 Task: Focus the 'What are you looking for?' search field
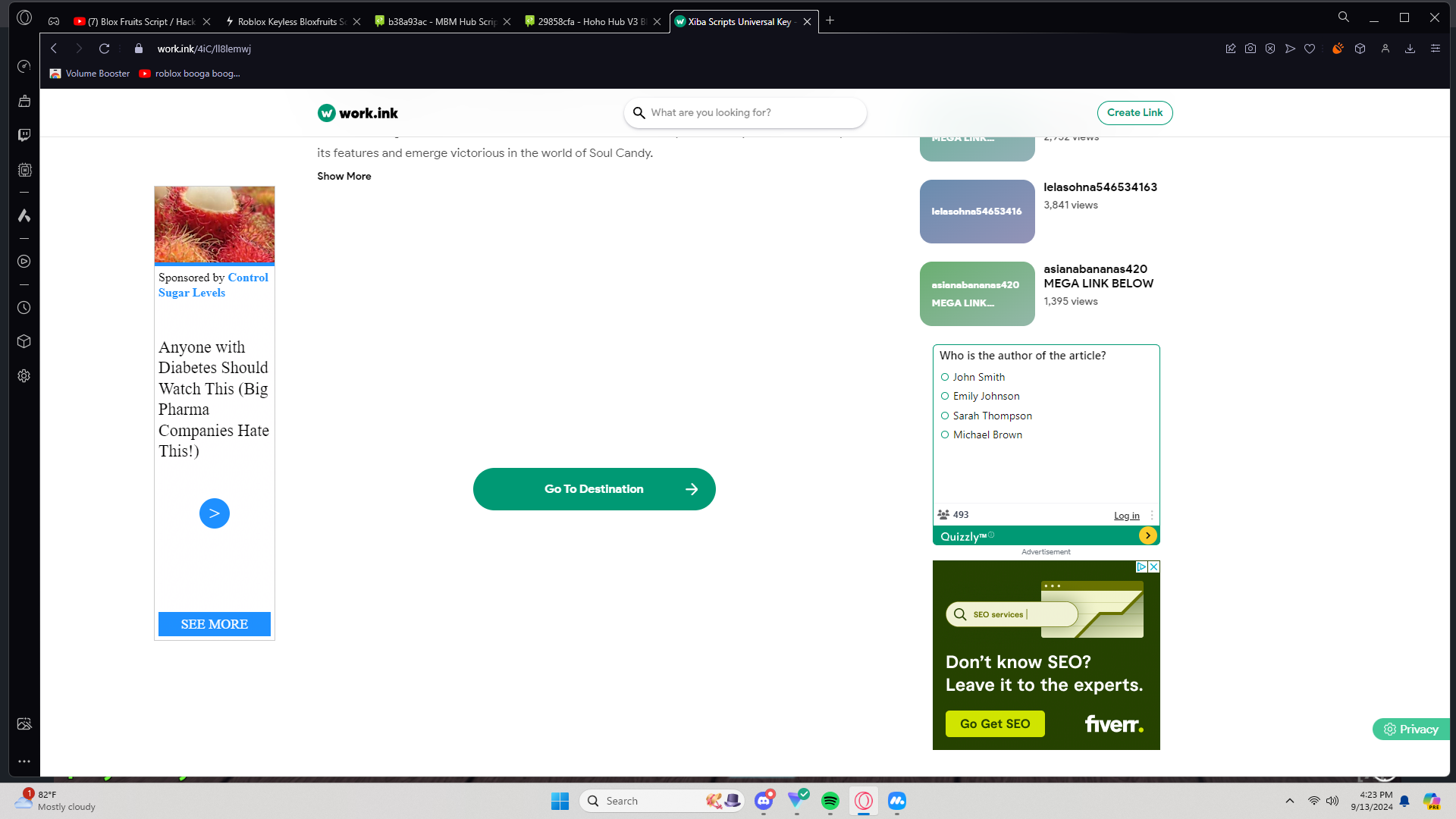point(745,112)
